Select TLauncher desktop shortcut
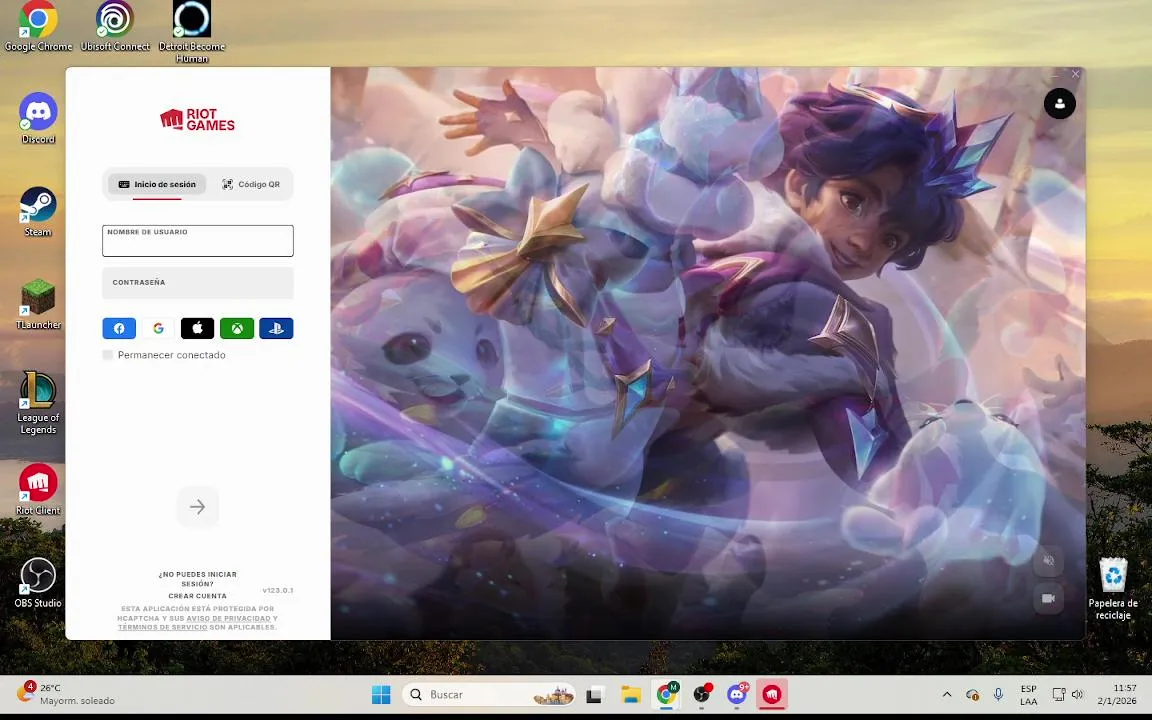Image resolution: width=1152 pixels, height=720 pixels. 38,304
